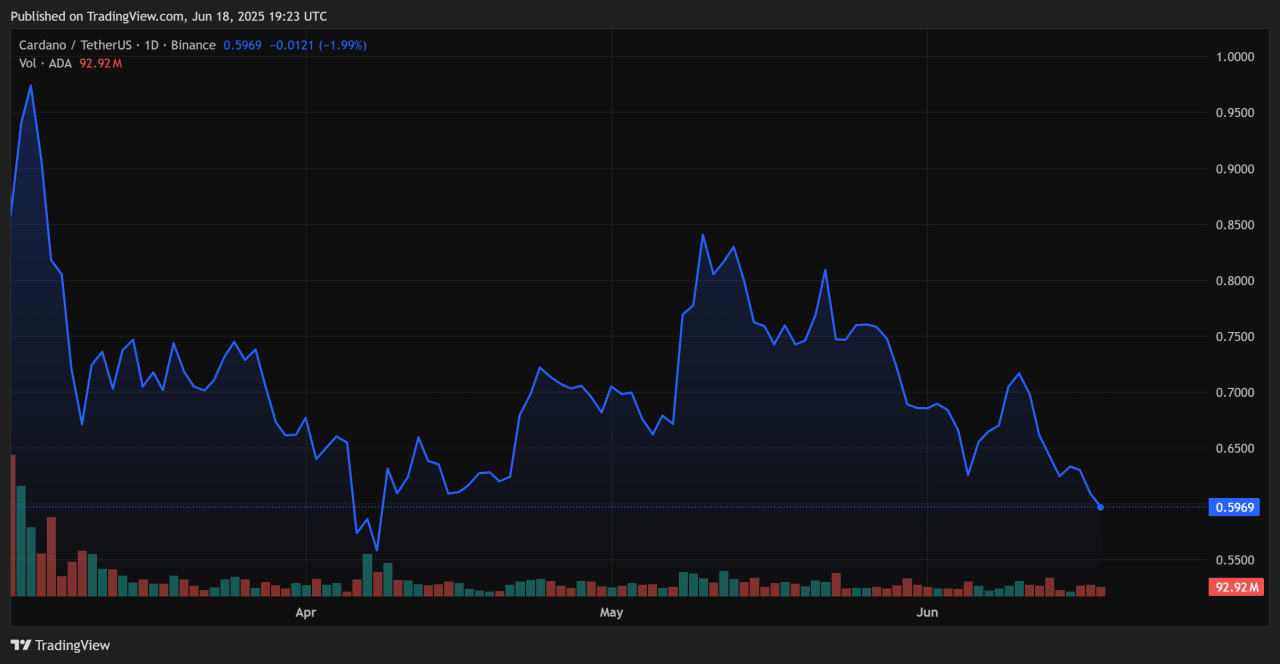Click the Vol · ADA indicator label

point(46,63)
